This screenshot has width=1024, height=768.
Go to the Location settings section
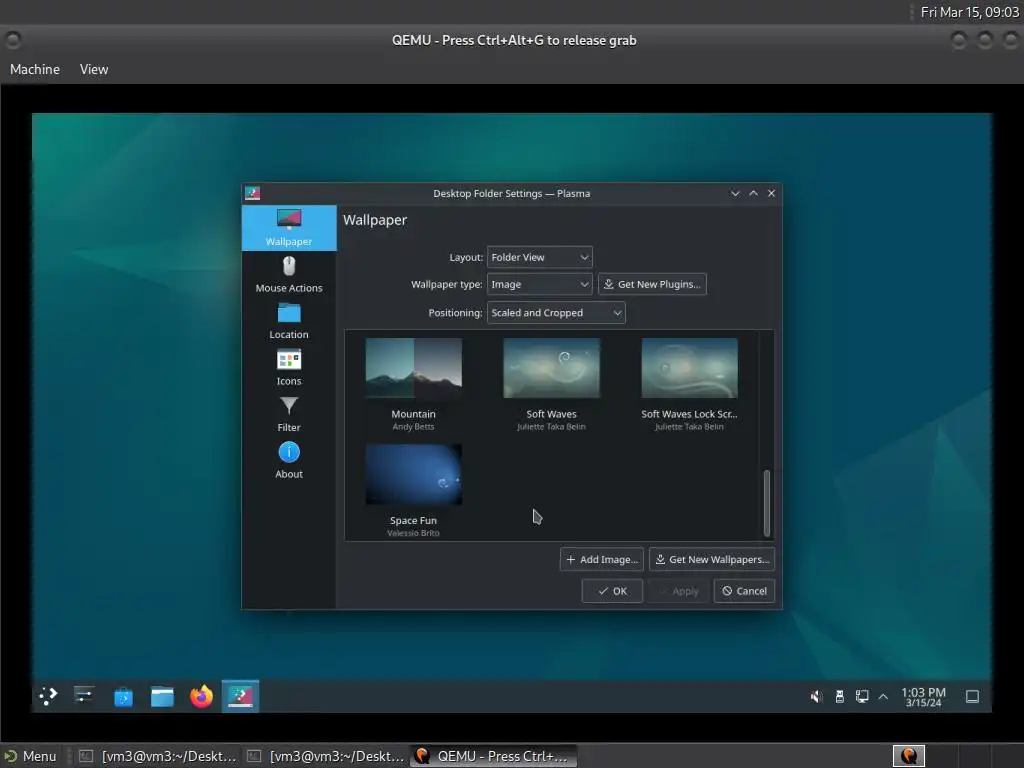tap(289, 321)
